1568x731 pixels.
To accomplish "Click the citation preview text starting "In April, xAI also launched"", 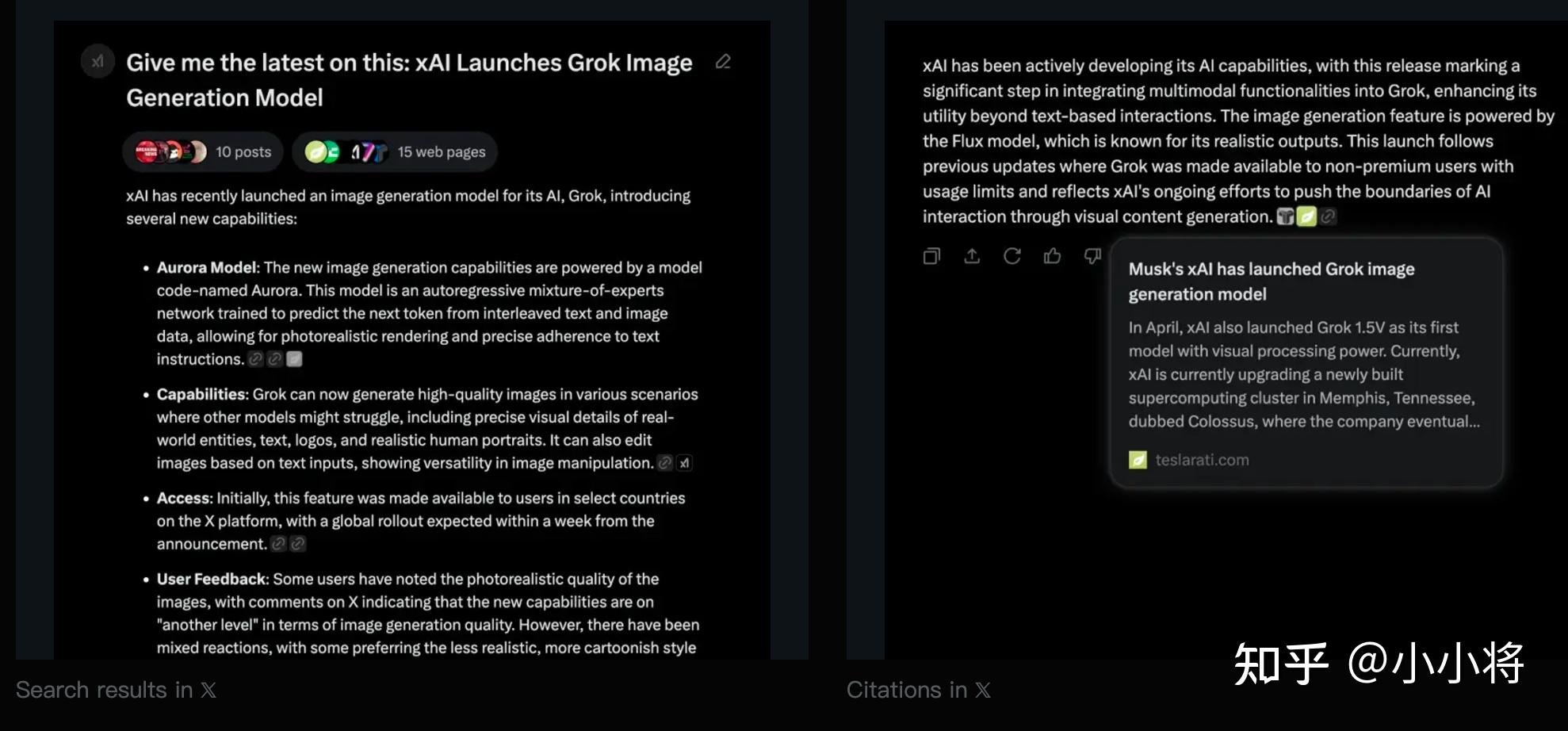I will click(x=1304, y=374).
